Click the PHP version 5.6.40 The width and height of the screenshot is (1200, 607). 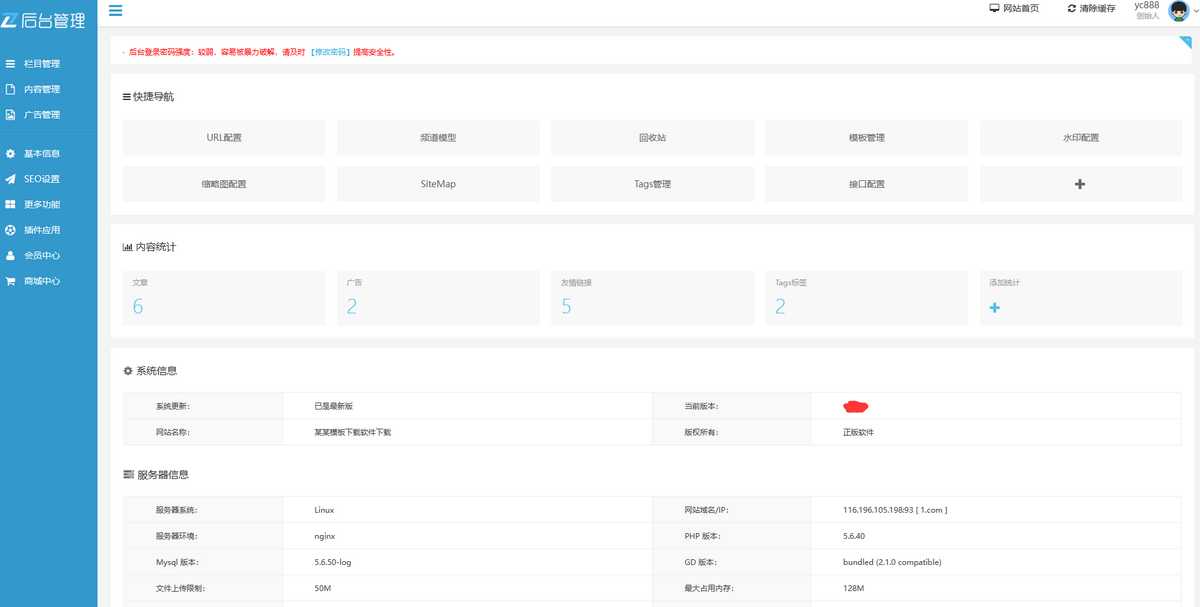[x=853, y=536]
